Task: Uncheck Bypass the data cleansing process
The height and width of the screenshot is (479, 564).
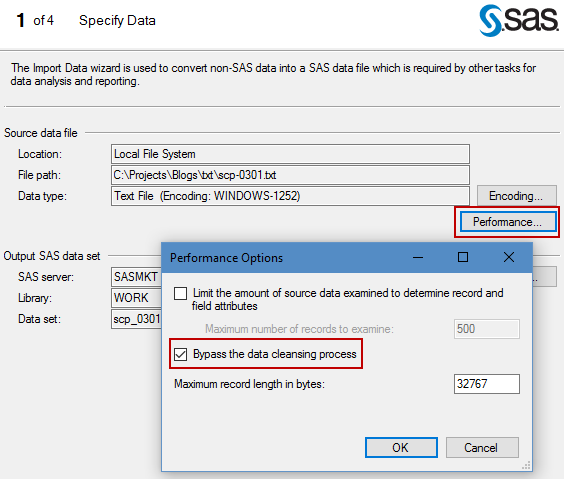Action: tap(181, 354)
